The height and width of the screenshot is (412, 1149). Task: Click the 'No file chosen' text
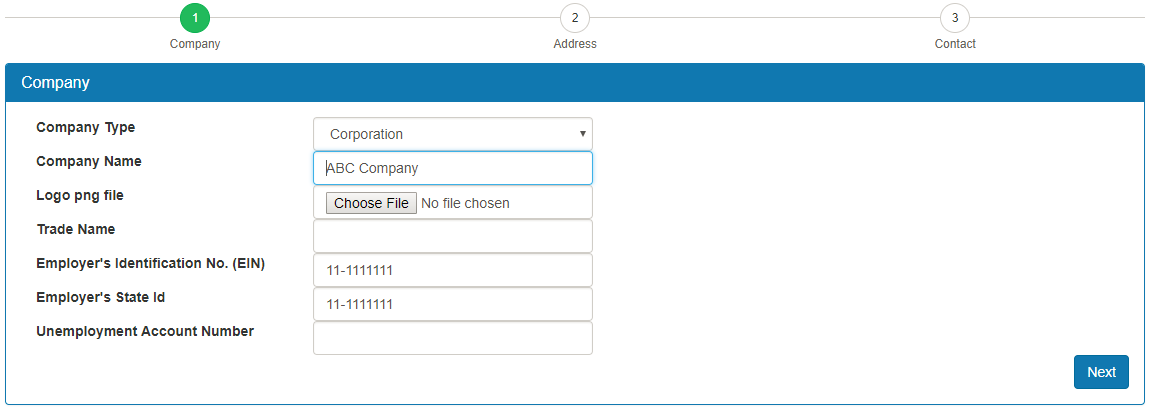click(465, 203)
